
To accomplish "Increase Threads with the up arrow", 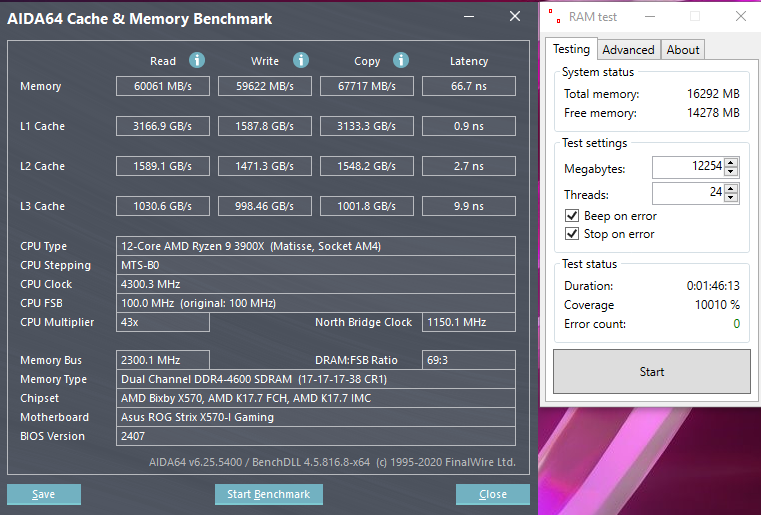I will (x=731, y=188).
